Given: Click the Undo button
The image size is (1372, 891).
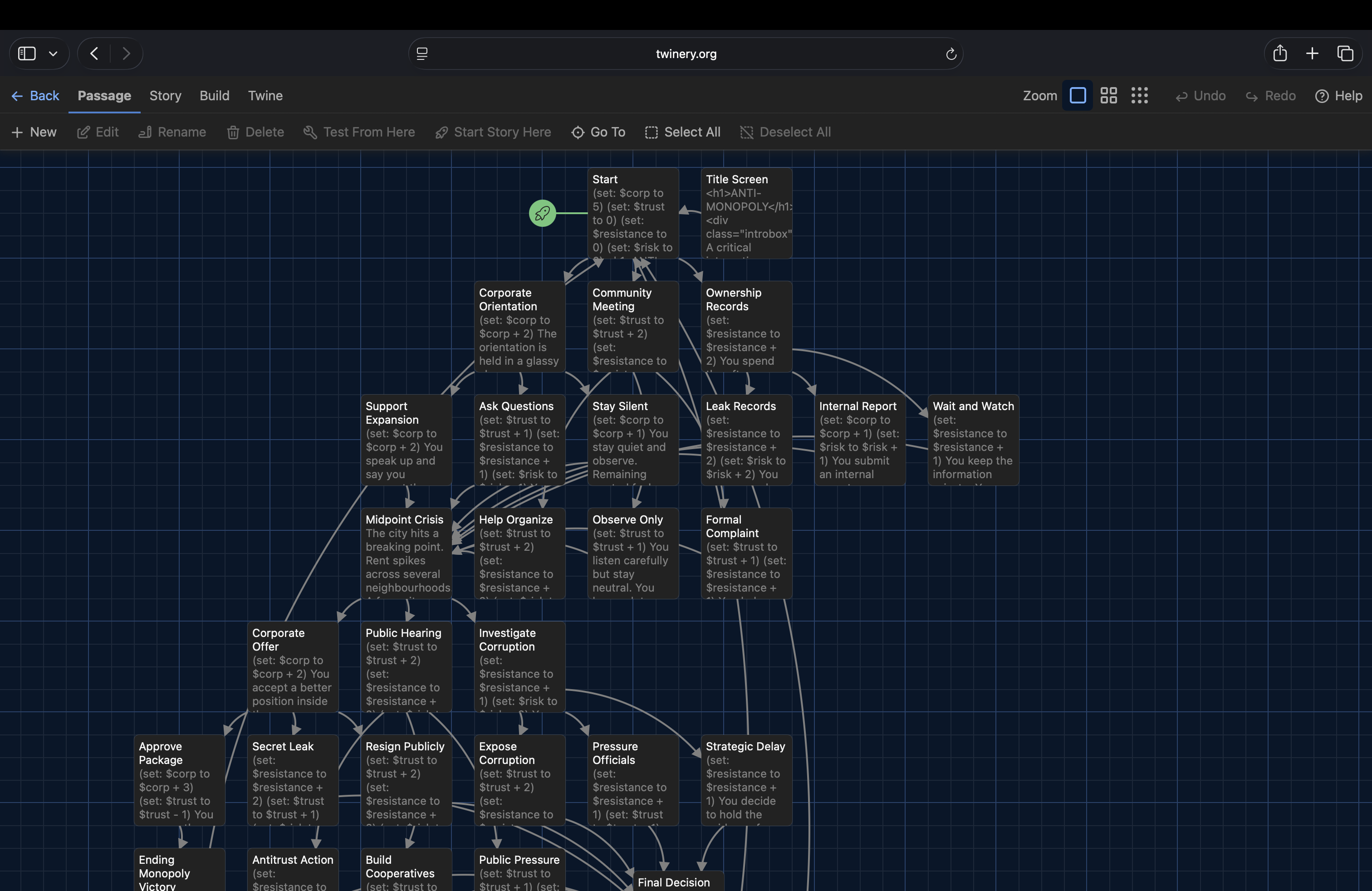Looking at the screenshot, I should coord(1201,96).
